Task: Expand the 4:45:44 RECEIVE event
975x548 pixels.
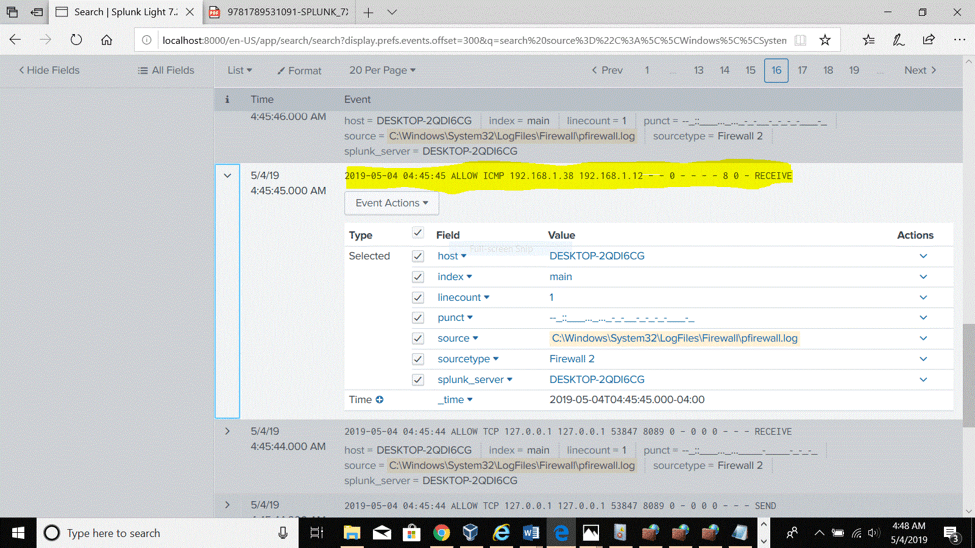Action: (x=228, y=431)
